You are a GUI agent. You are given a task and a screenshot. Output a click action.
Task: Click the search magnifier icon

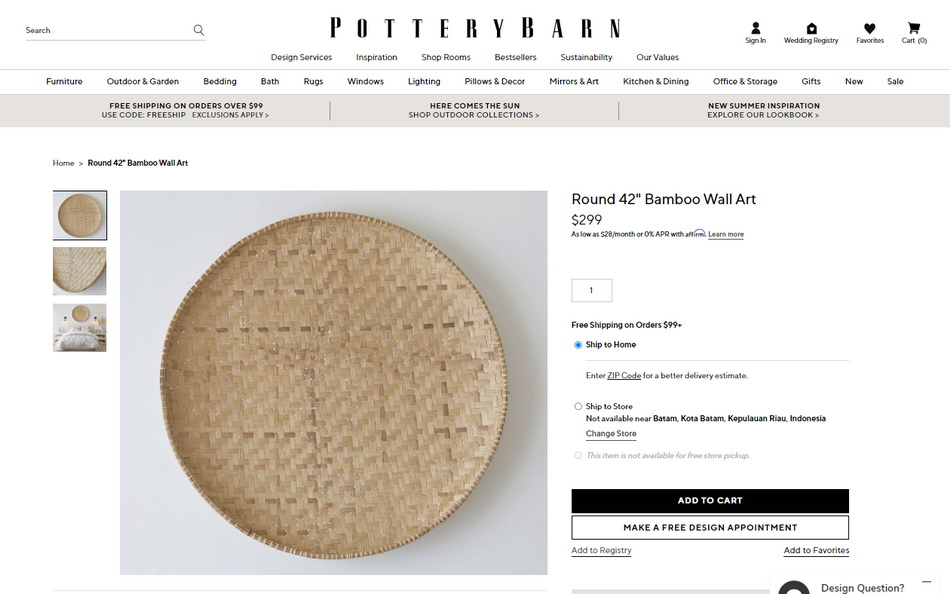199,30
